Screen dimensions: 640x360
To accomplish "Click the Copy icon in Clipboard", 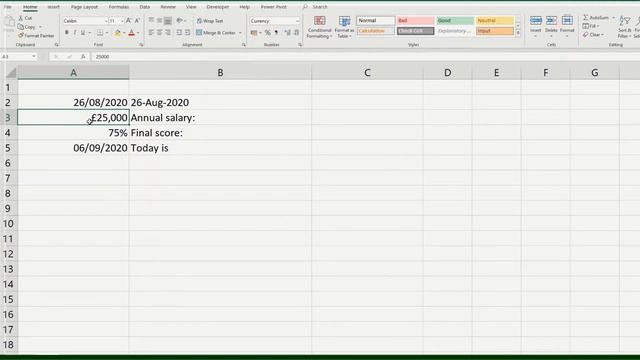I will 21,27.
